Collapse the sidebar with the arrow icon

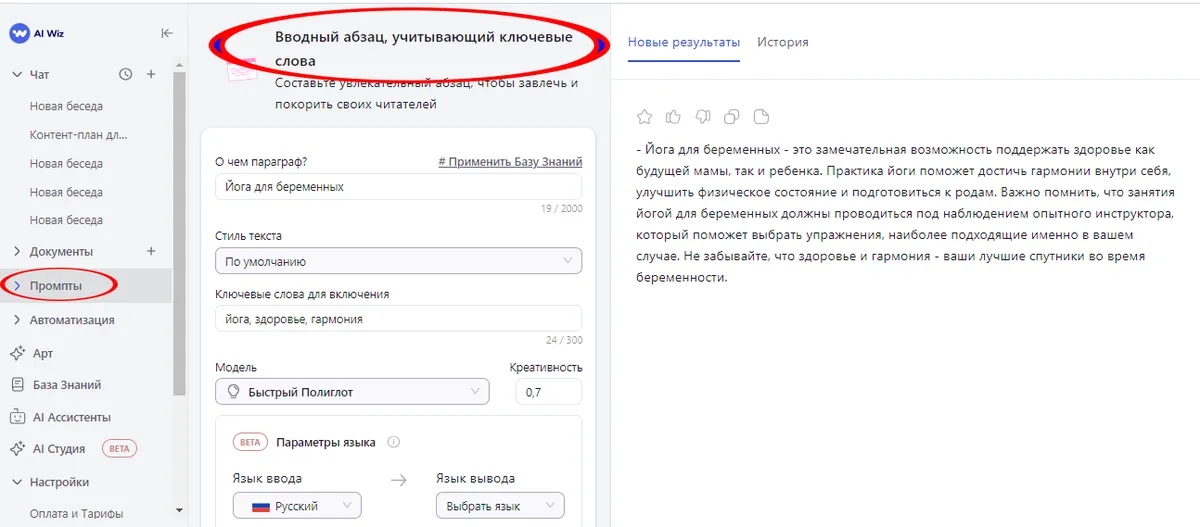[x=167, y=33]
